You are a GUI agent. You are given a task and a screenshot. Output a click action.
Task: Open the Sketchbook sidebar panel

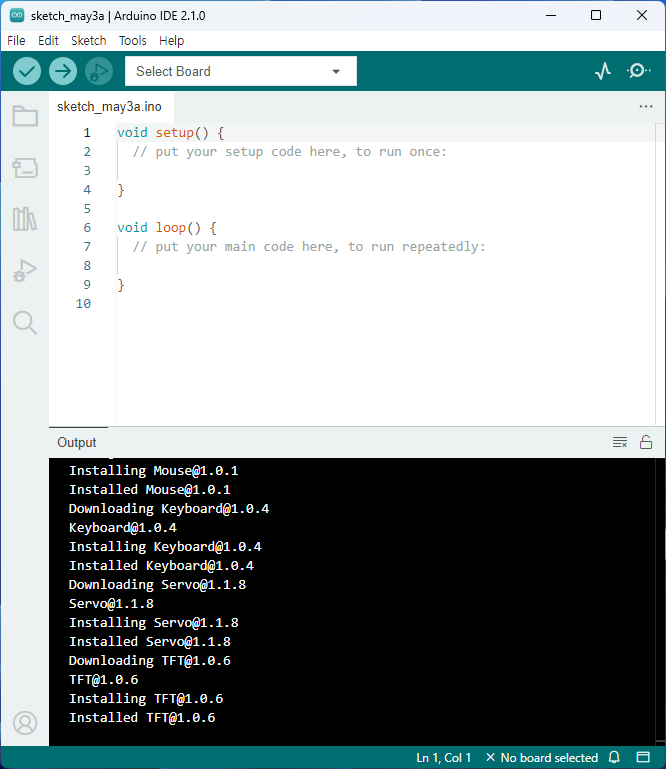[25, 116]
